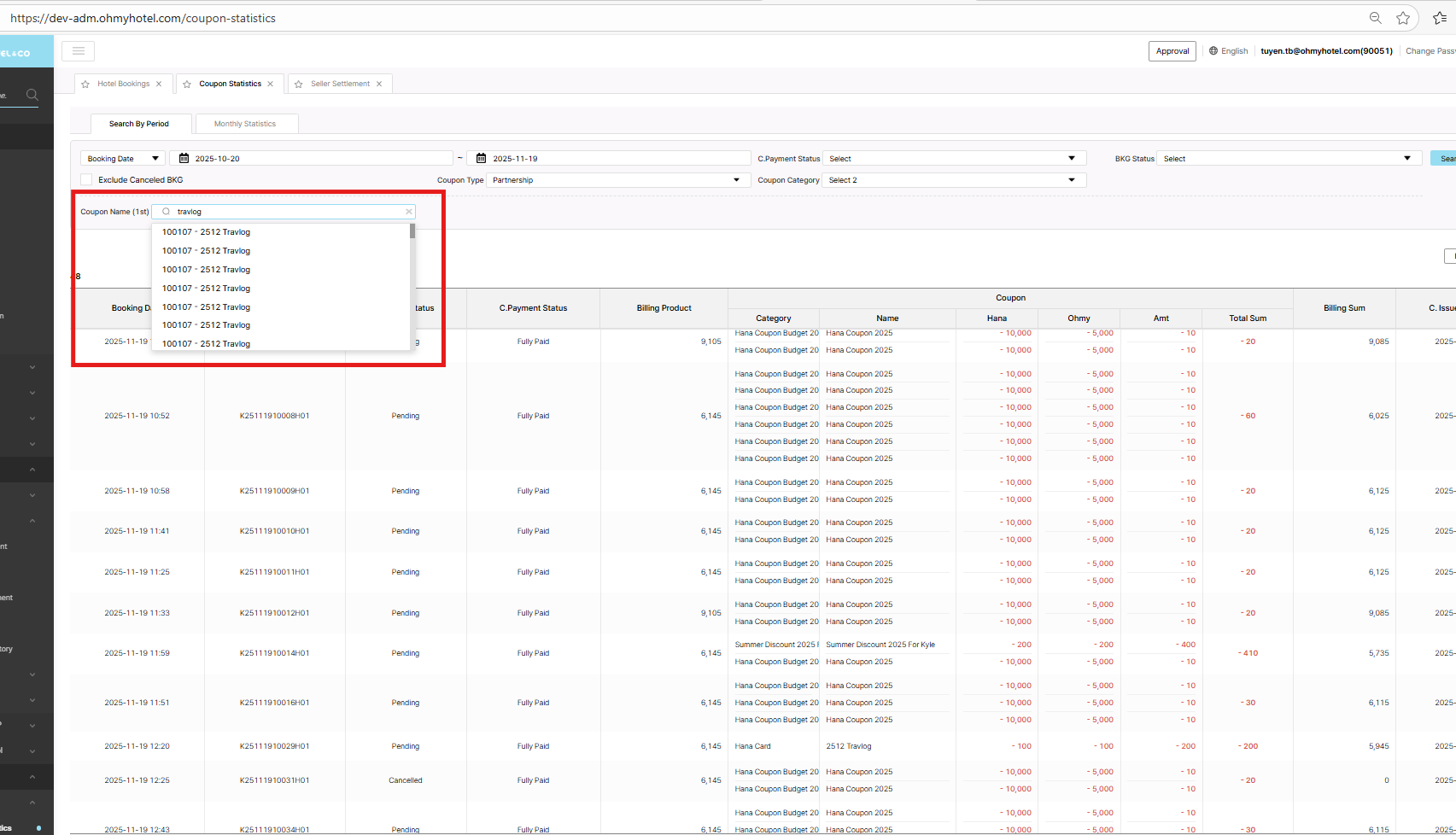Open the Coupon Type Partnership dropdown

click(615, 180)
